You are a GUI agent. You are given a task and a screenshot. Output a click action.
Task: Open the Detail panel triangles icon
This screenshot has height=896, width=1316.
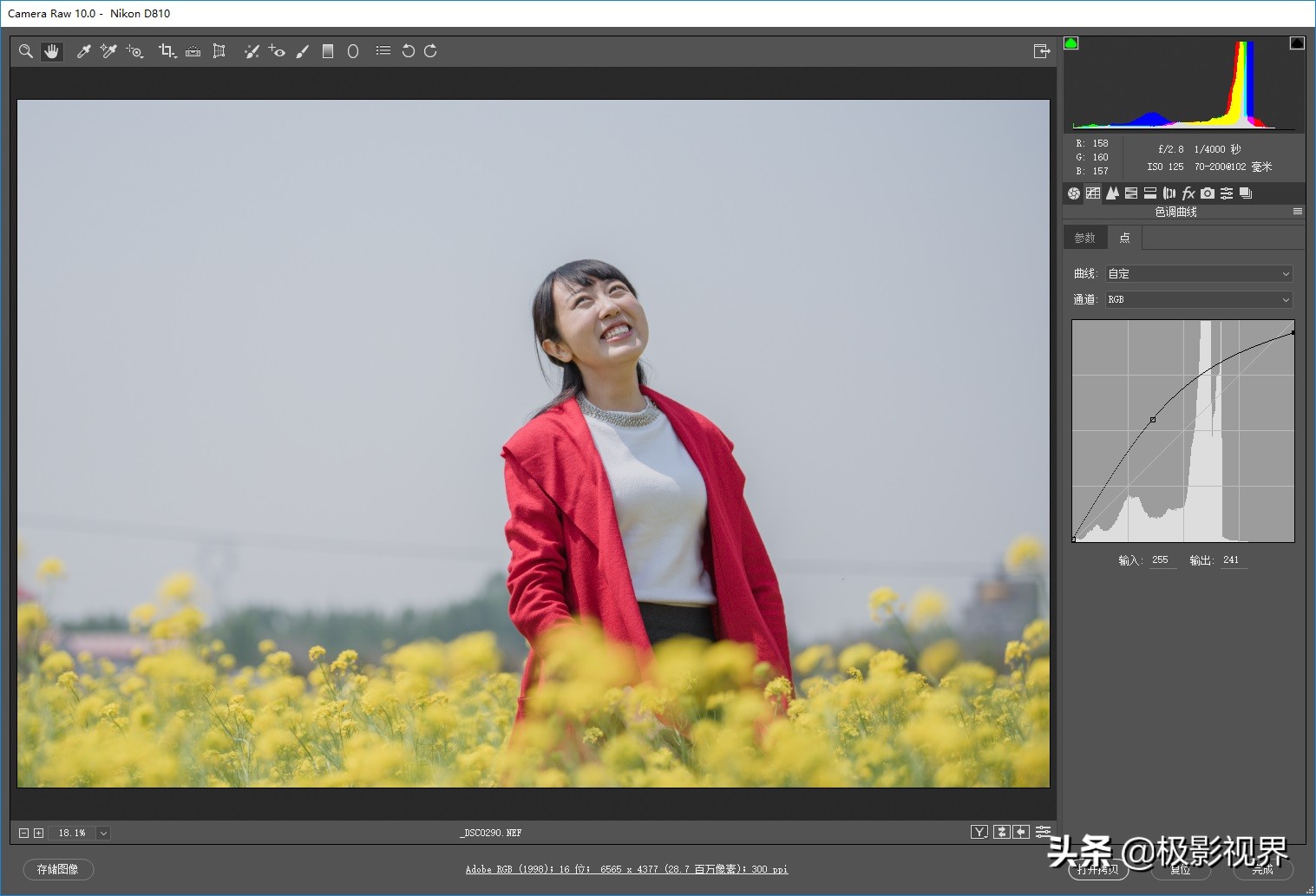1112,193
